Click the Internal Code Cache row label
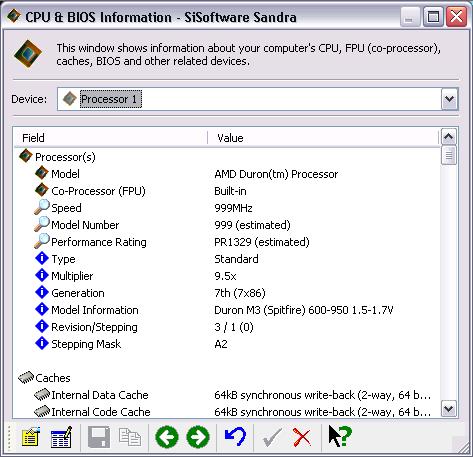This screenshot has width=473, height=457. [x=101, y=412]
